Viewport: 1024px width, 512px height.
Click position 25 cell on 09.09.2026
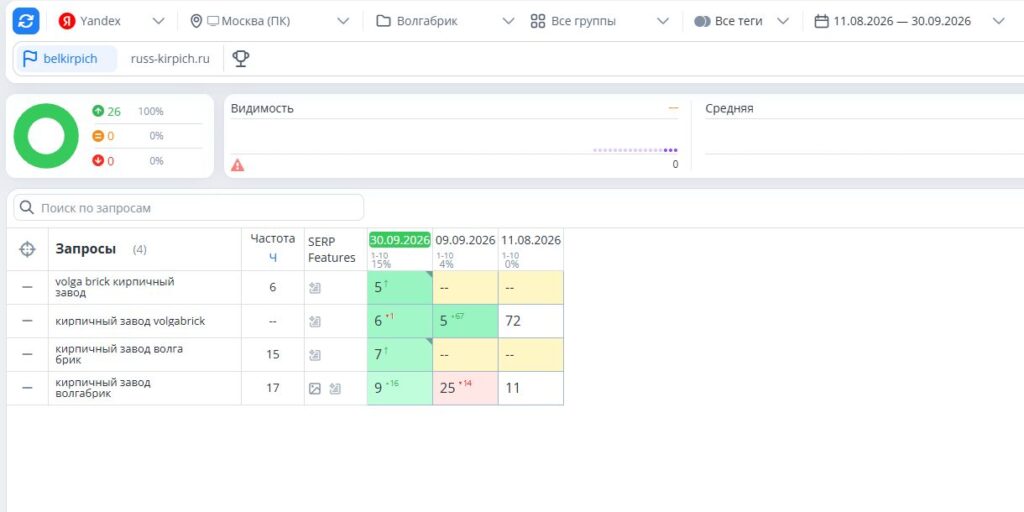click(465, 388)
